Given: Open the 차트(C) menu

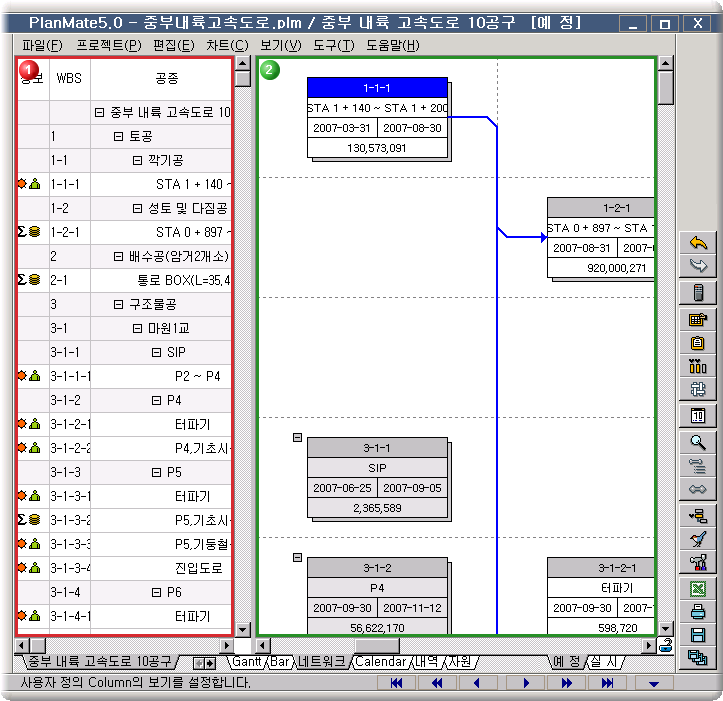Looking at the screenshot, I should click(227, 45).
